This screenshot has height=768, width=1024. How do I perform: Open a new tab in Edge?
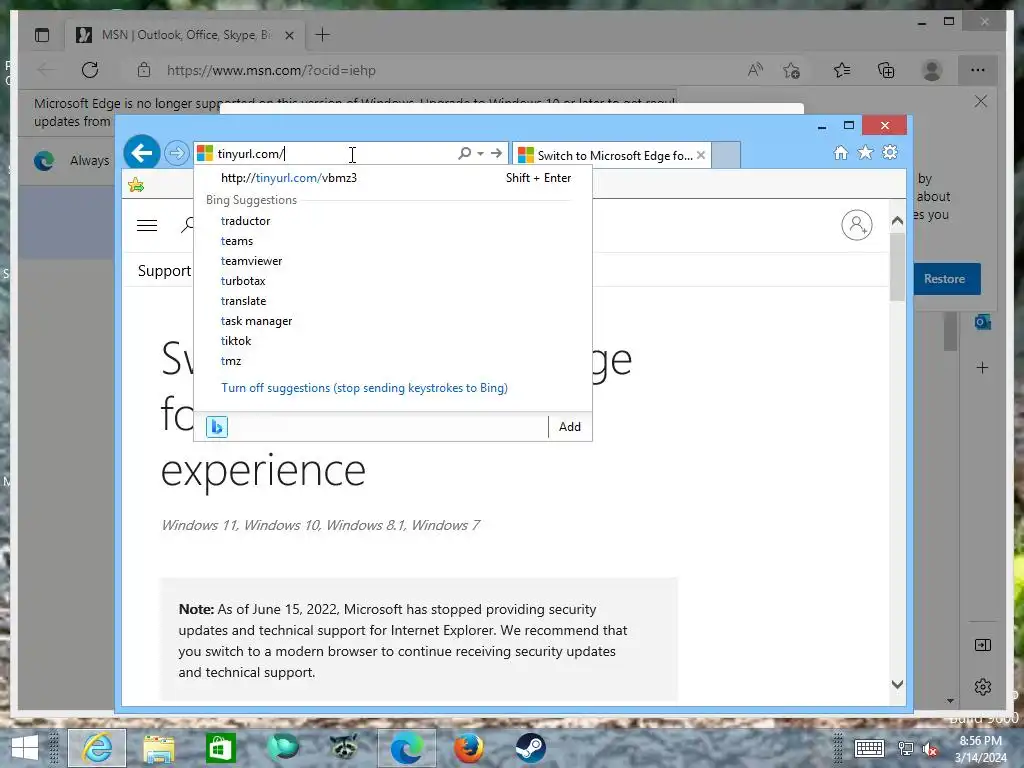[323, 35]
